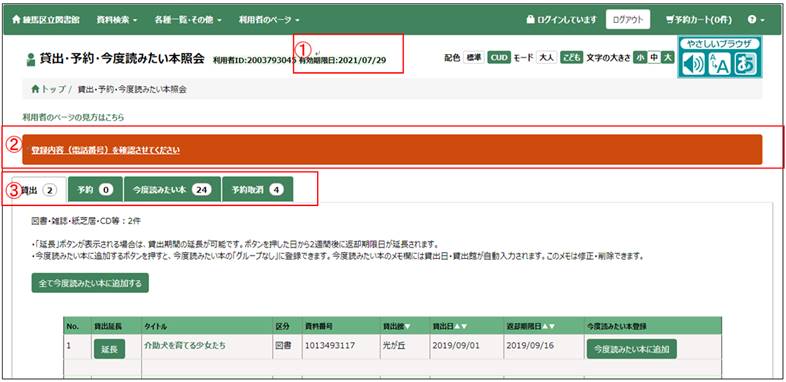Image resolution: width=786 pixels, height=382 pixels.
Task: Set color scheme to CUD
Action: click(499, 58)
